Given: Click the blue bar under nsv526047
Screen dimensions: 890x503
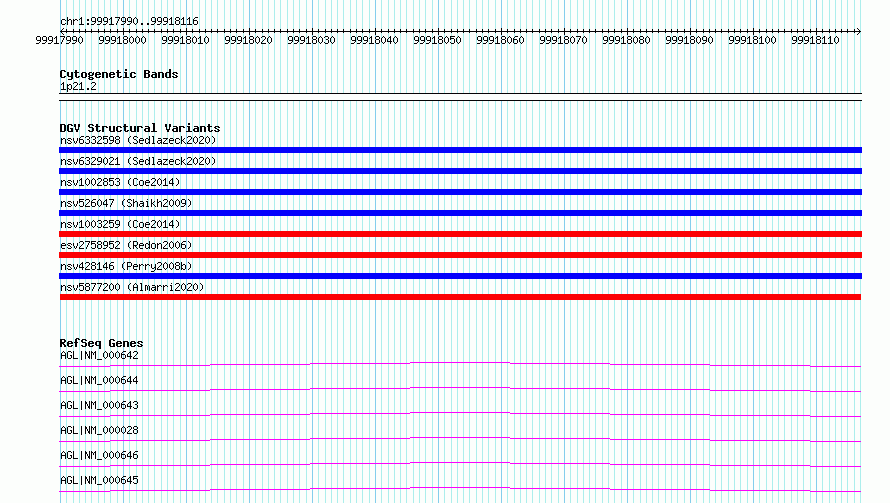Looking at the screenshot, I should pos(460,213).
